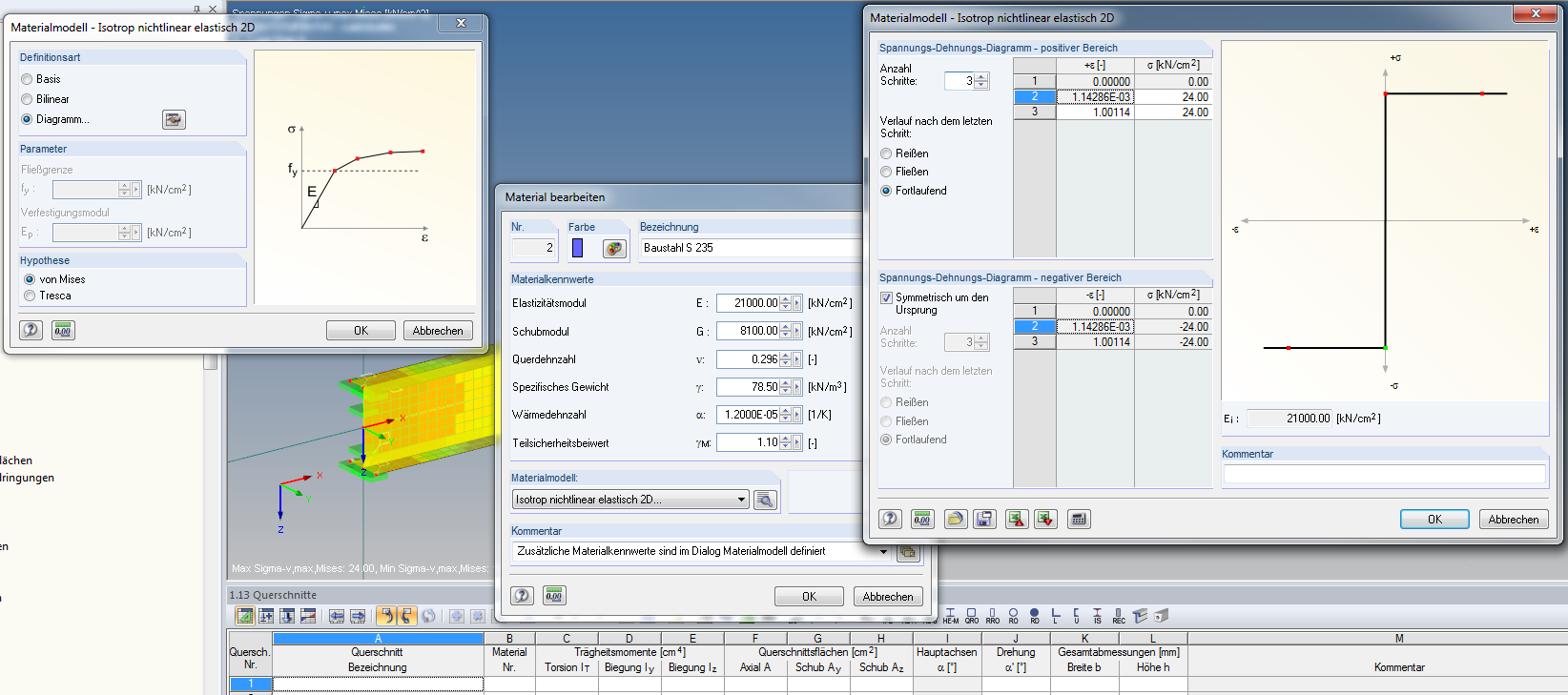Open the material library icon beside Farbe
The width and height of the screenshot is (1568, 695).
[614, 248]
